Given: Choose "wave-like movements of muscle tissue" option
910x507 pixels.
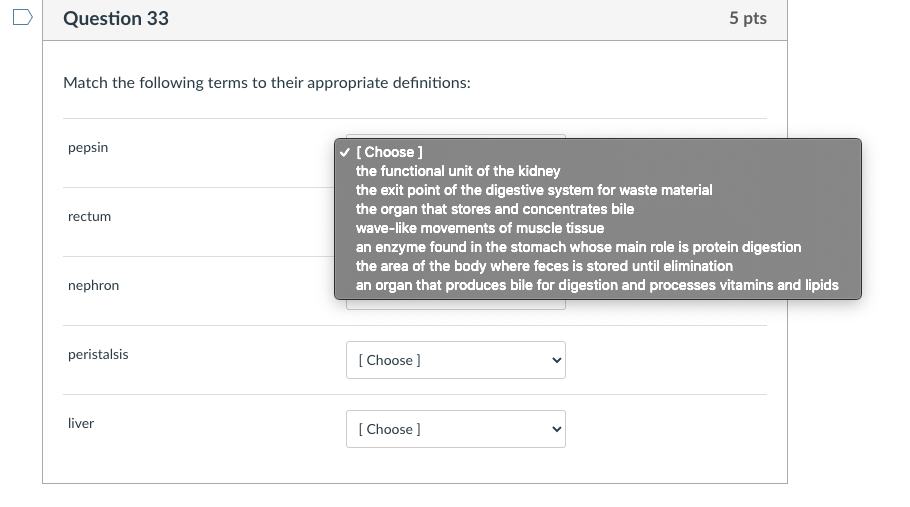Looking at the screenshot, I should (480, 228).
